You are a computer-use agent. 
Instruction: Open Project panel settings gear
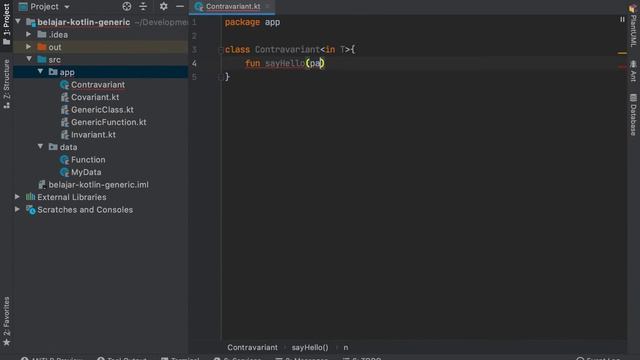[163, 7]
